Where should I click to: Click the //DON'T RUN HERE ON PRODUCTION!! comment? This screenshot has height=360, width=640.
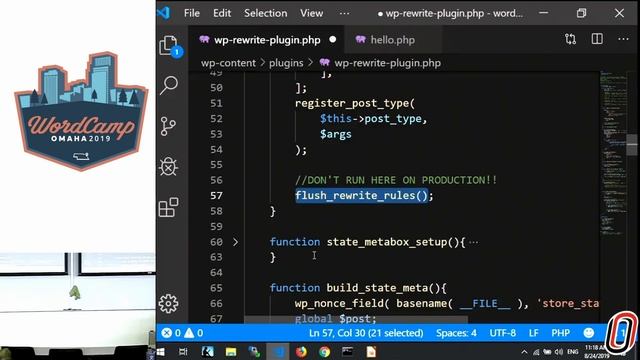[x=396, y=180]
